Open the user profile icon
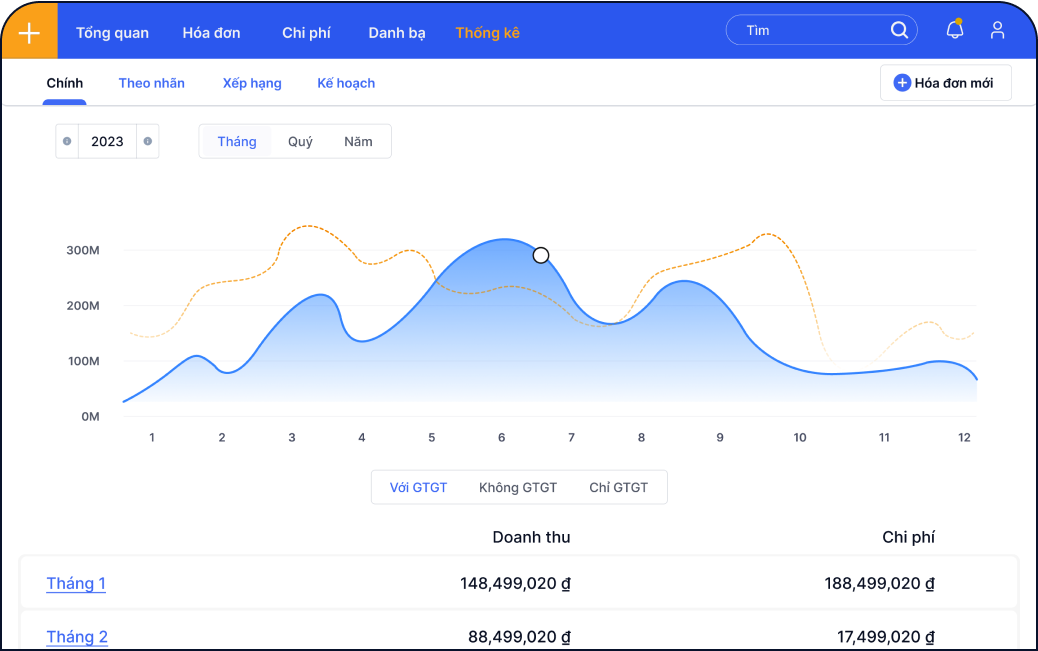1038x651 pixels. 997,30
